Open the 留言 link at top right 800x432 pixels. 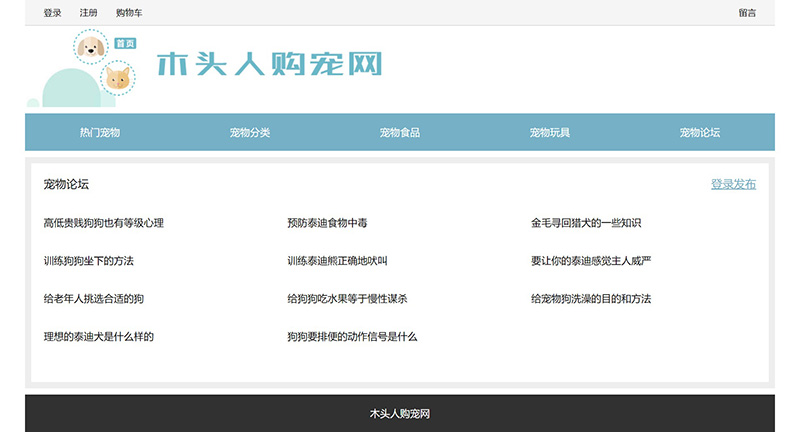tap(747, 13)
